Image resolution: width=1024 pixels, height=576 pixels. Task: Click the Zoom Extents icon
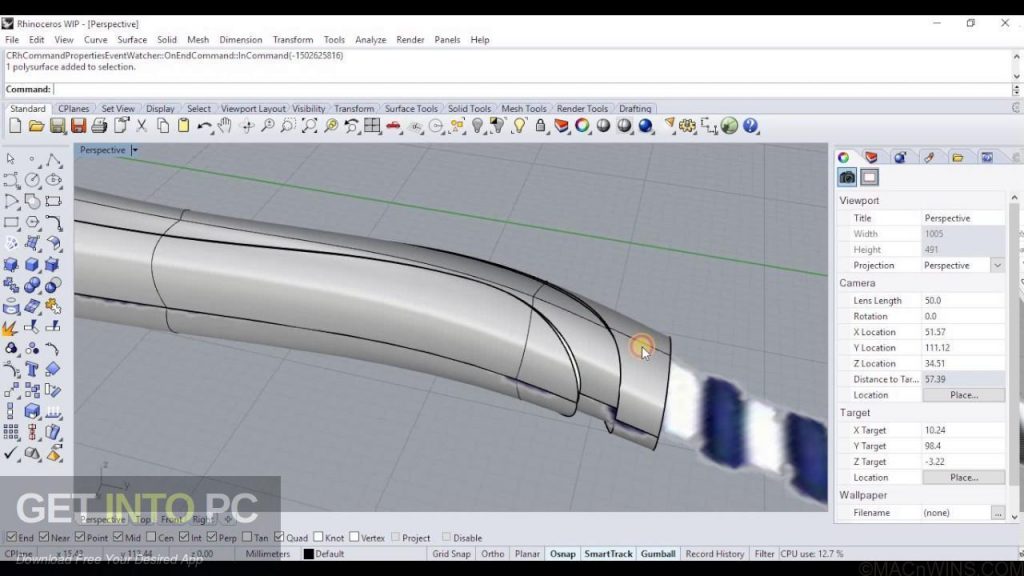[x=310, y=126]
